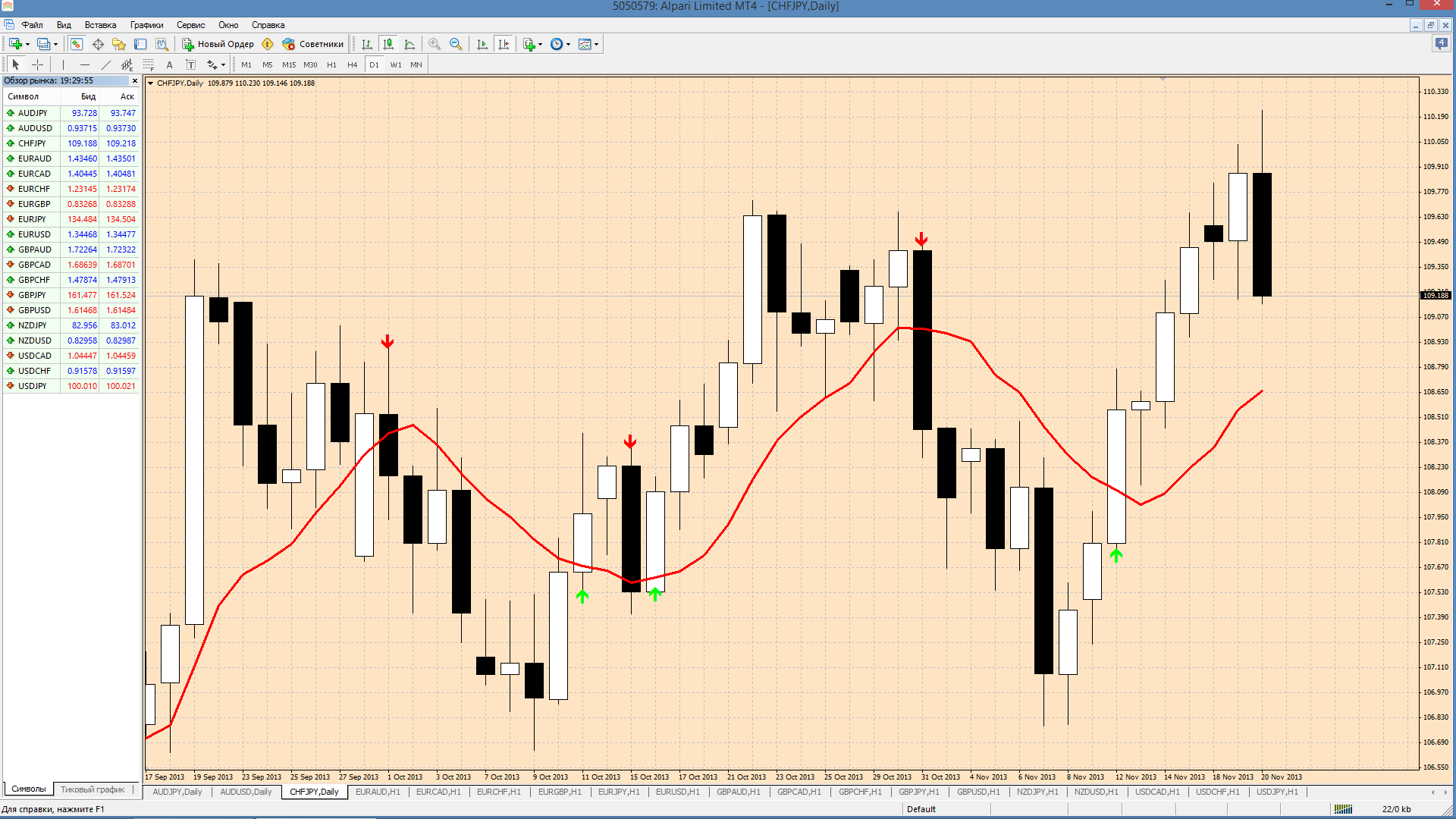Switch timeframe to M15

click(x=289, y=64)
